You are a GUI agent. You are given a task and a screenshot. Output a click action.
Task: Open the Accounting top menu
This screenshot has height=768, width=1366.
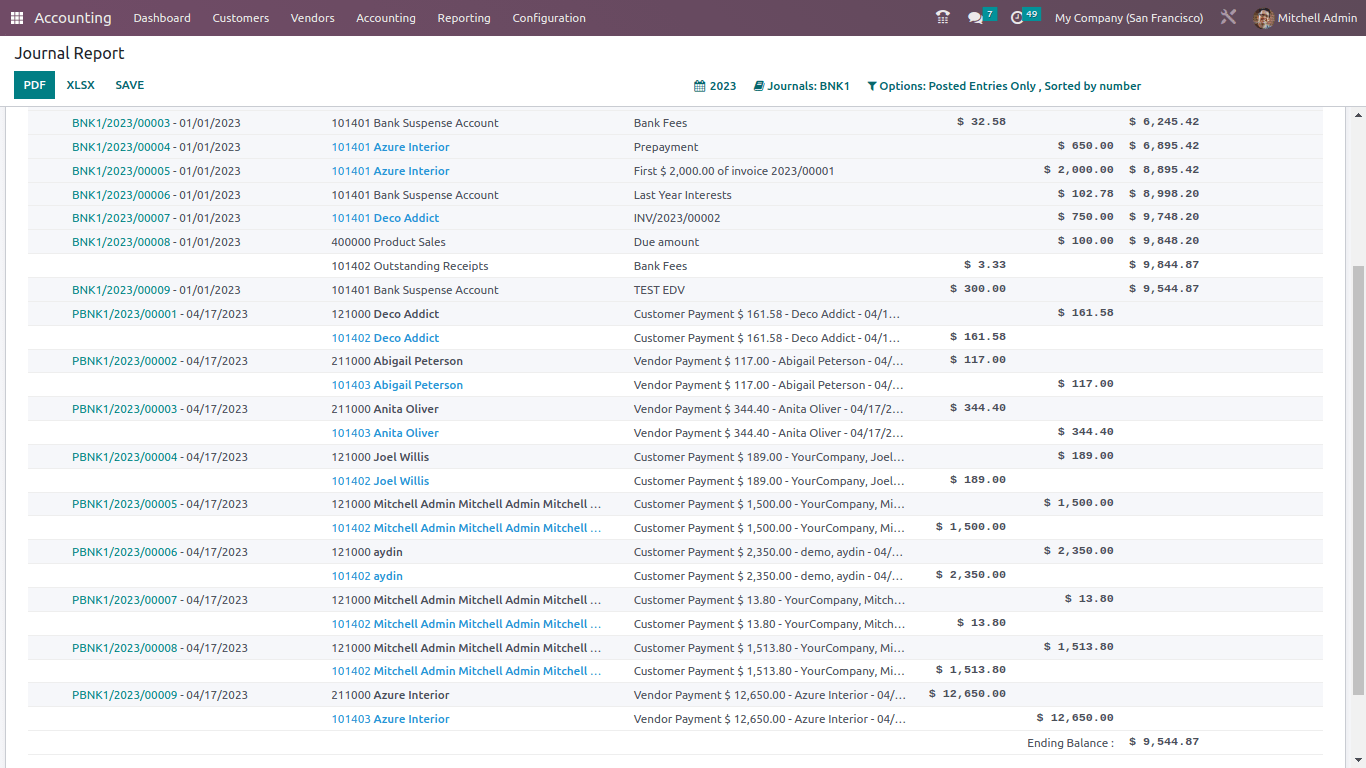coord(386,18)
